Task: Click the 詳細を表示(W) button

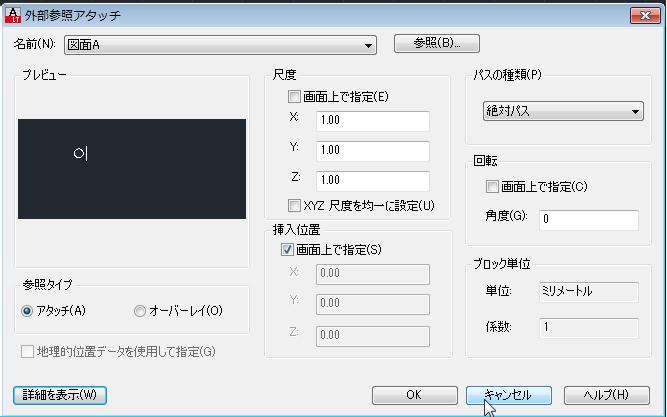Action: [60, 395]
